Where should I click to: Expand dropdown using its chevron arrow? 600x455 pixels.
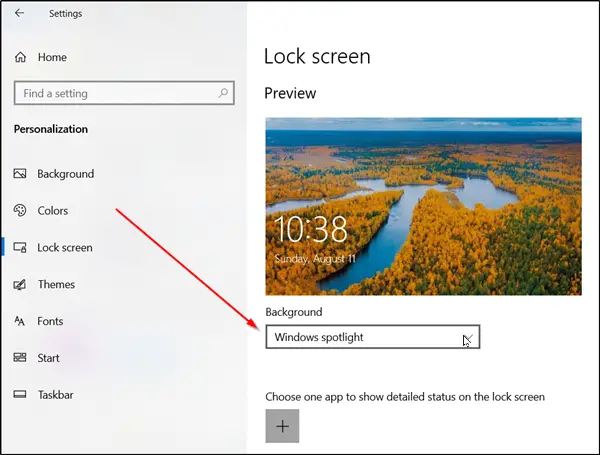tap(468, 338)
